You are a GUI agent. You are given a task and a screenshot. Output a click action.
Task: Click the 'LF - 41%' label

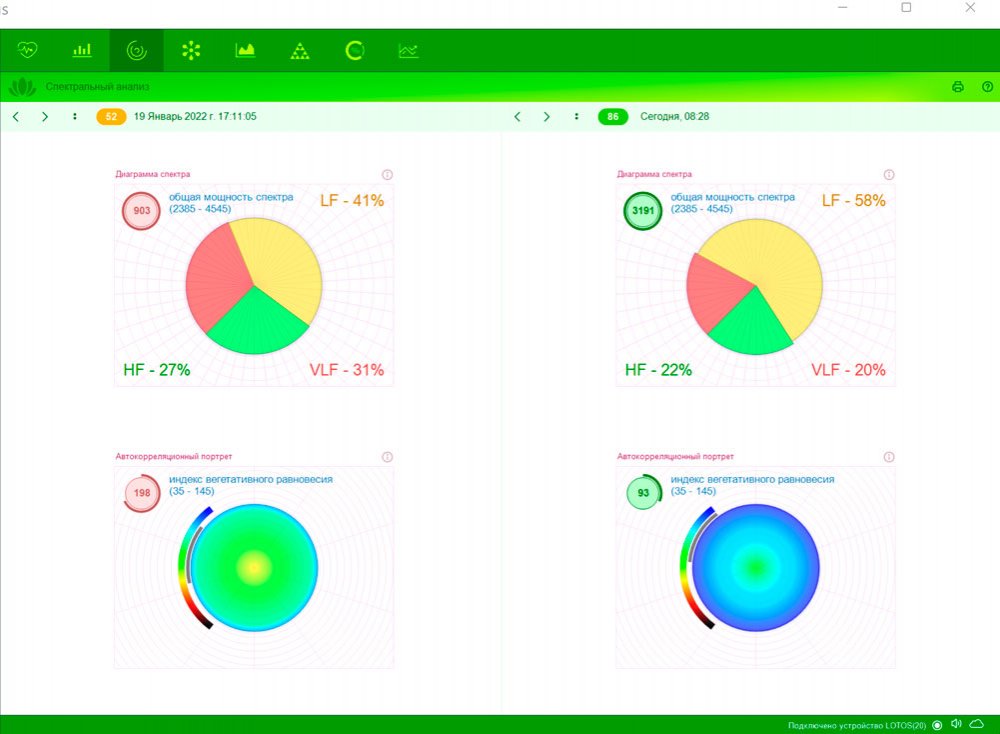352,201
